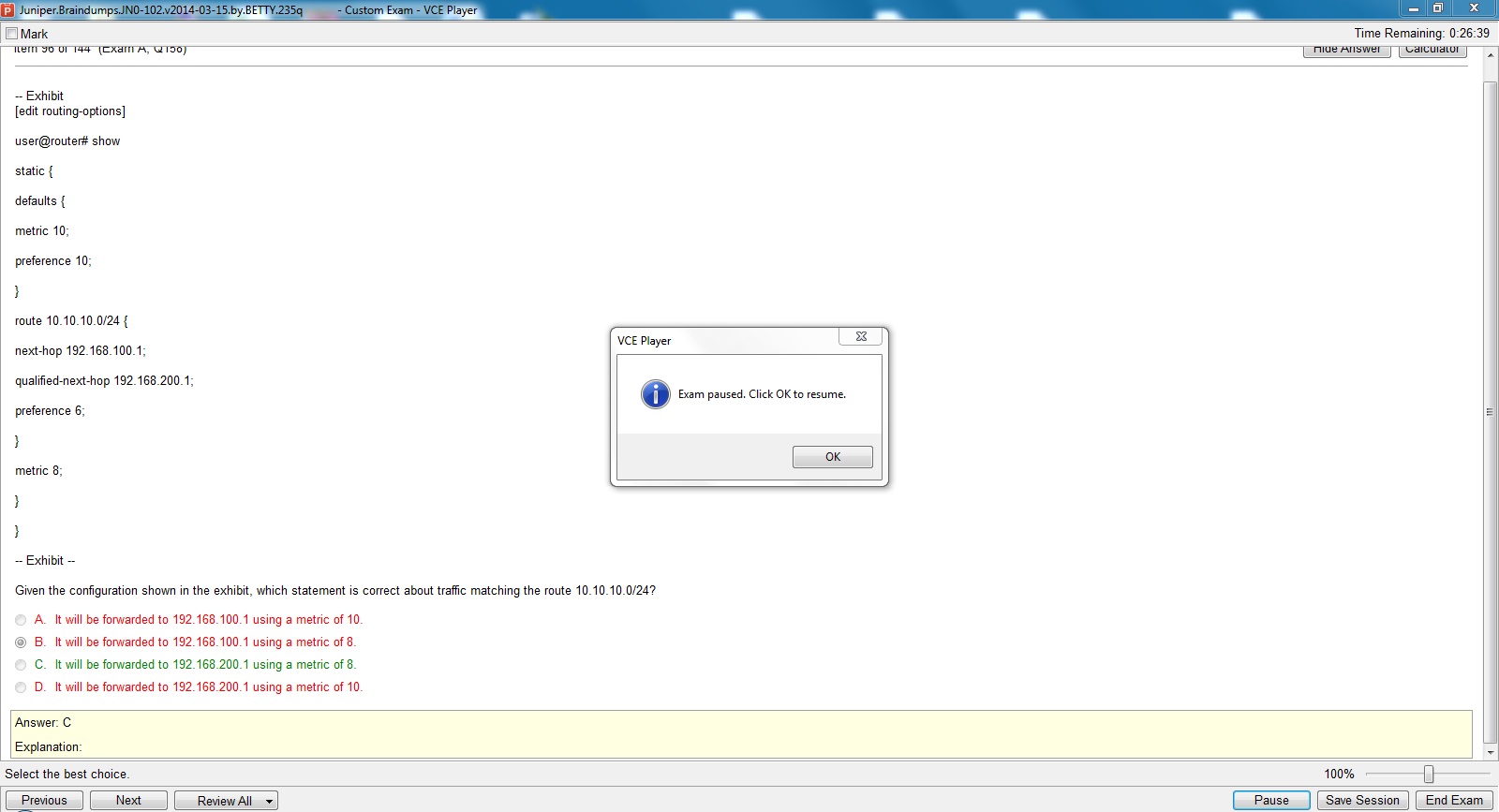This screenshot has width=1499, height=812.
Task: Open the Calculator
Action: (x=1432, y=51)
